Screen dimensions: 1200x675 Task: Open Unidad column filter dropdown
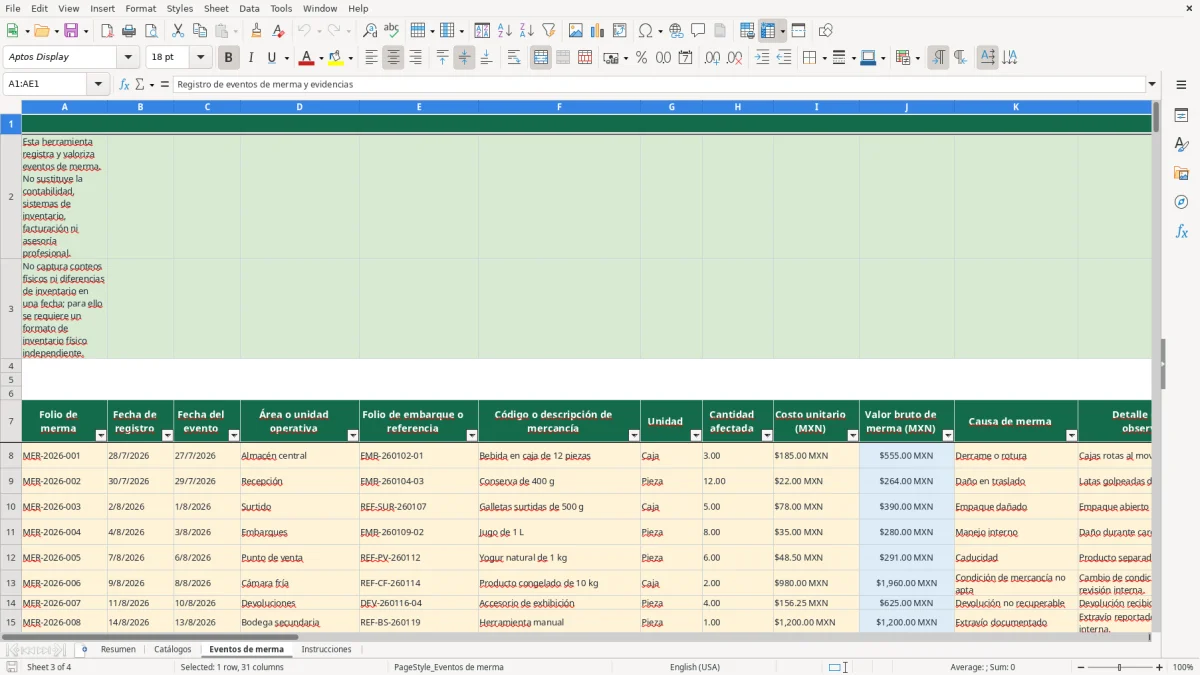(x=696, y=435)
